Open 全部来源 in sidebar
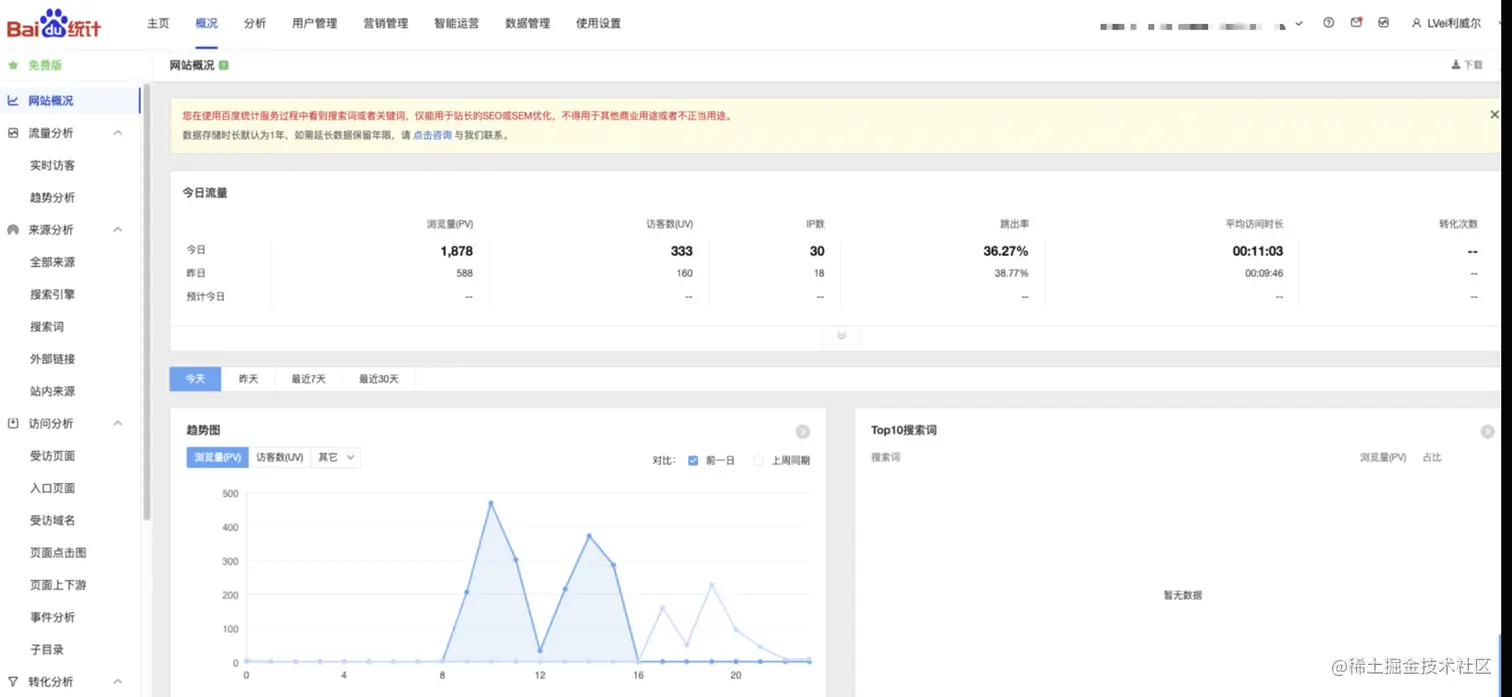The image size is (1512, 697). pos(53,262)
